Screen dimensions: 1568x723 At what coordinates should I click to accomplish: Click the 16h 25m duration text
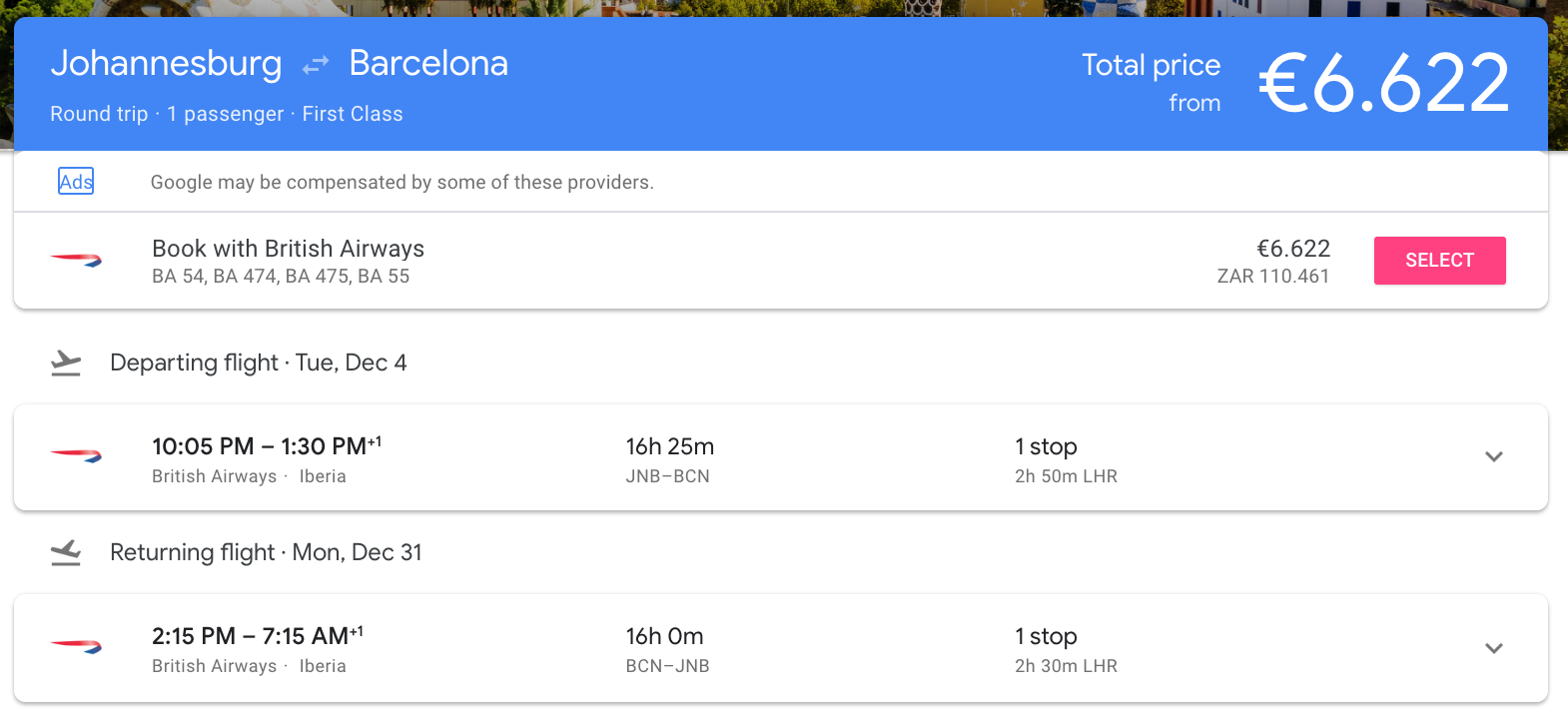click(x=669, y=446)
